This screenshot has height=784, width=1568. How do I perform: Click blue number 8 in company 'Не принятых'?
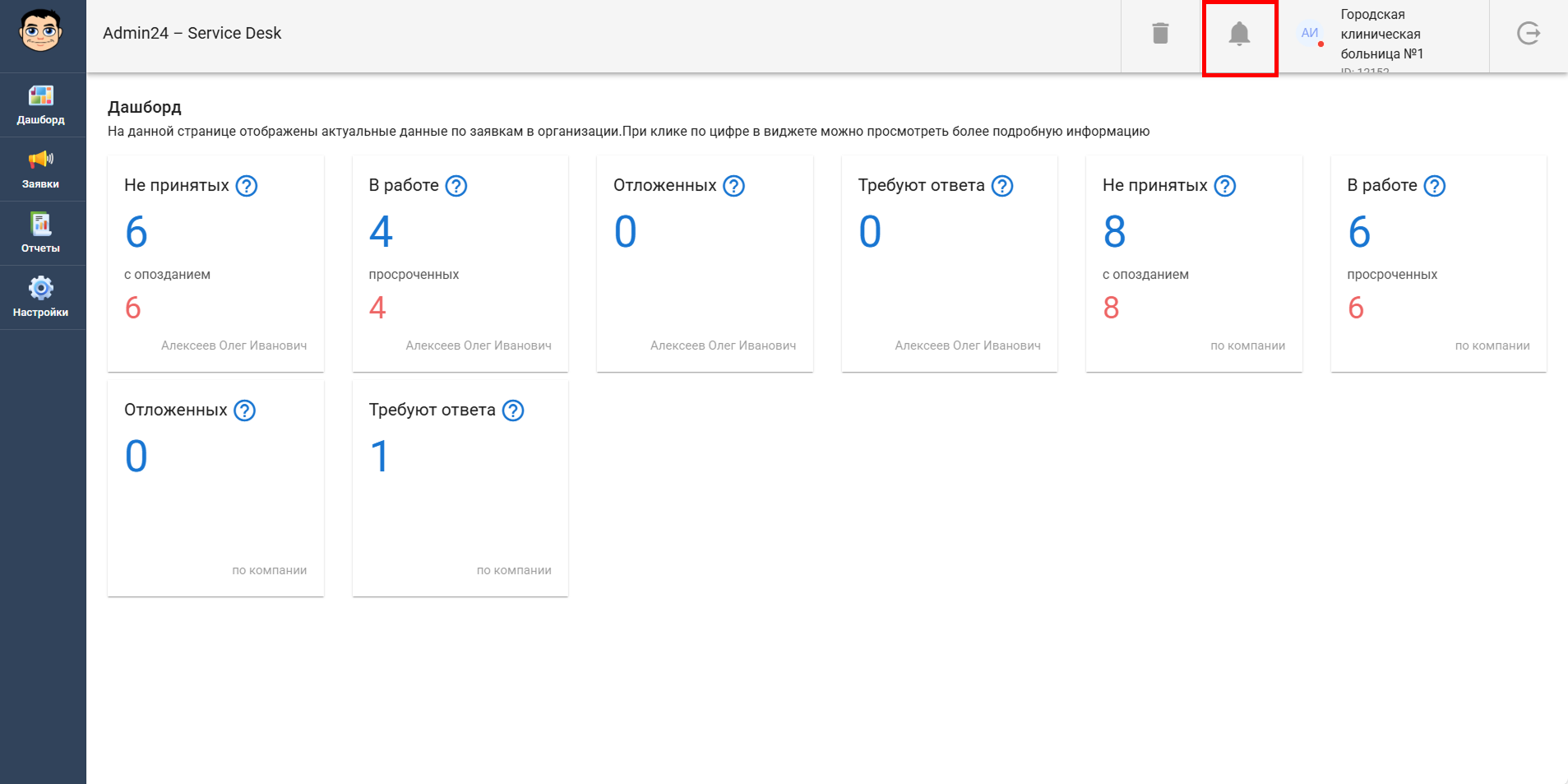(1114, 232)
